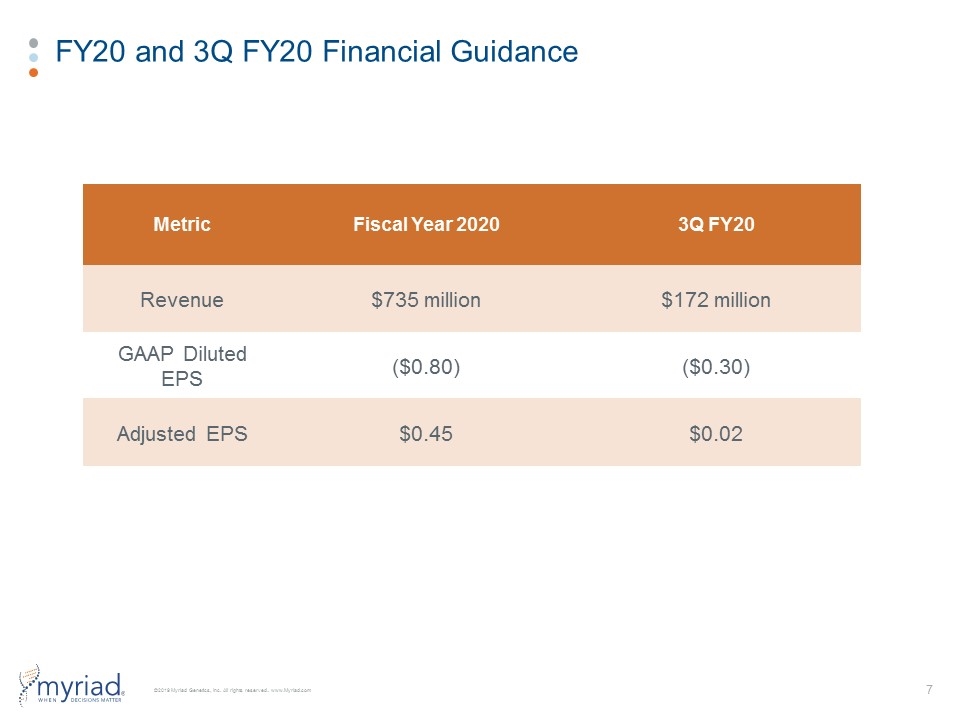
Task: Select the Revenue row label
Action: tap(182, 300)
